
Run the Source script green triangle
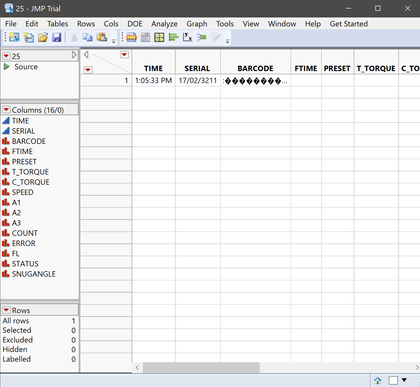(x=6, y=67)
